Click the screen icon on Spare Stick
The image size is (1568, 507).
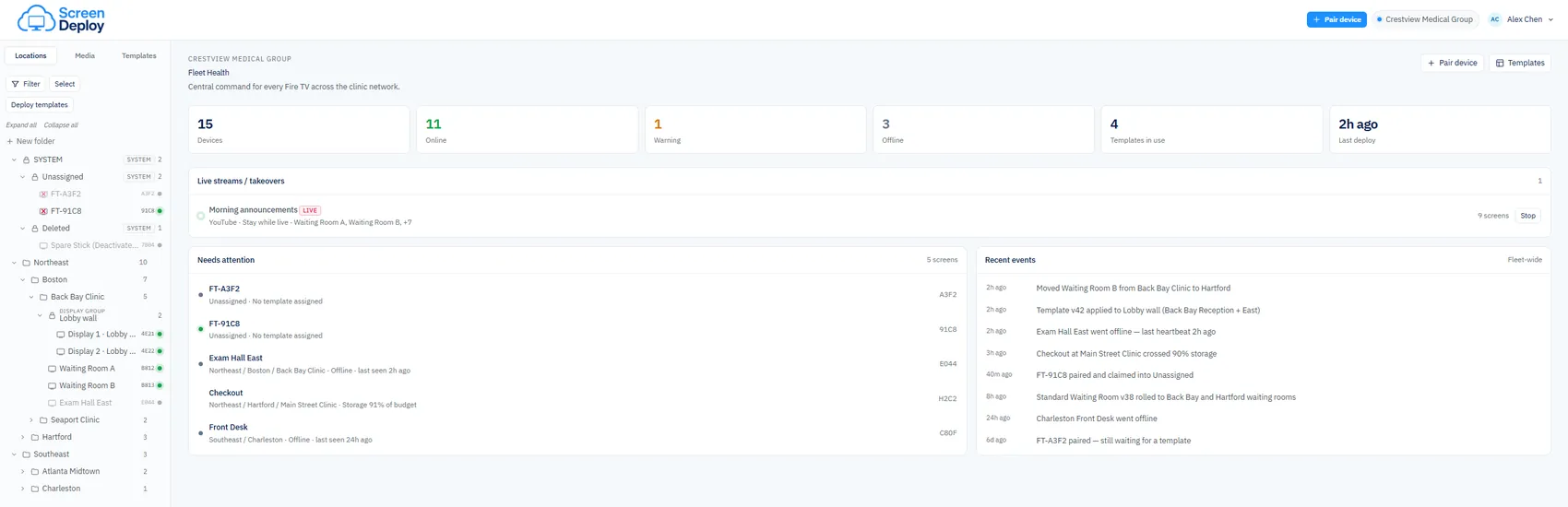point(43,246)
